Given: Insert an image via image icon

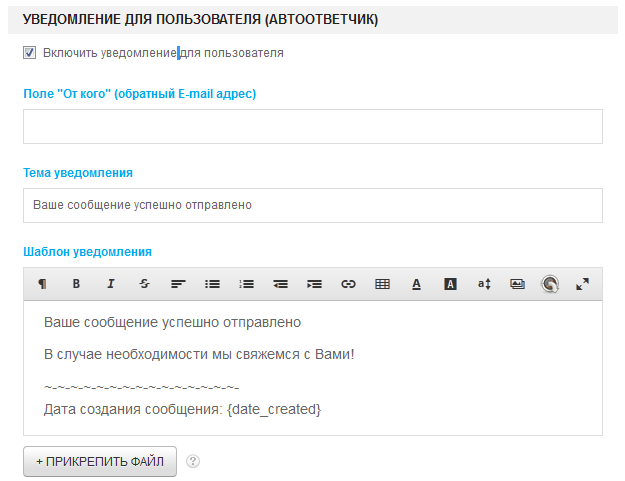Looking at the screenshot, I should coord(517,284).
